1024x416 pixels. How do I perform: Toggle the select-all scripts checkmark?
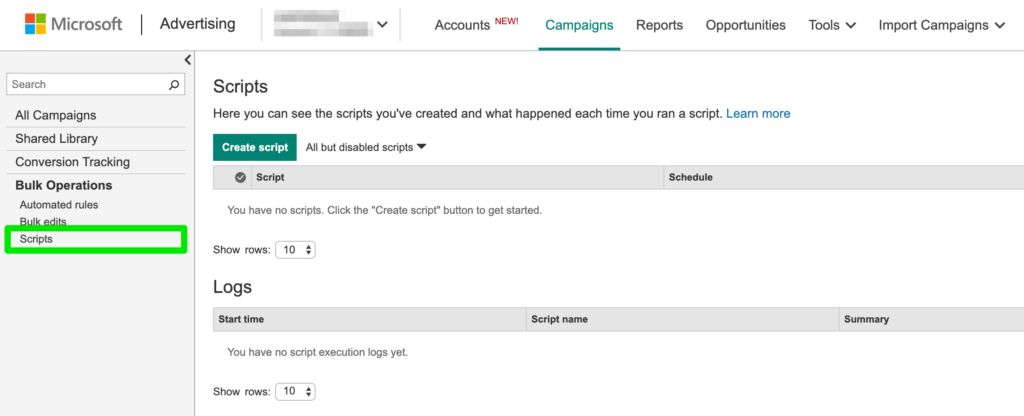point(240,177)
